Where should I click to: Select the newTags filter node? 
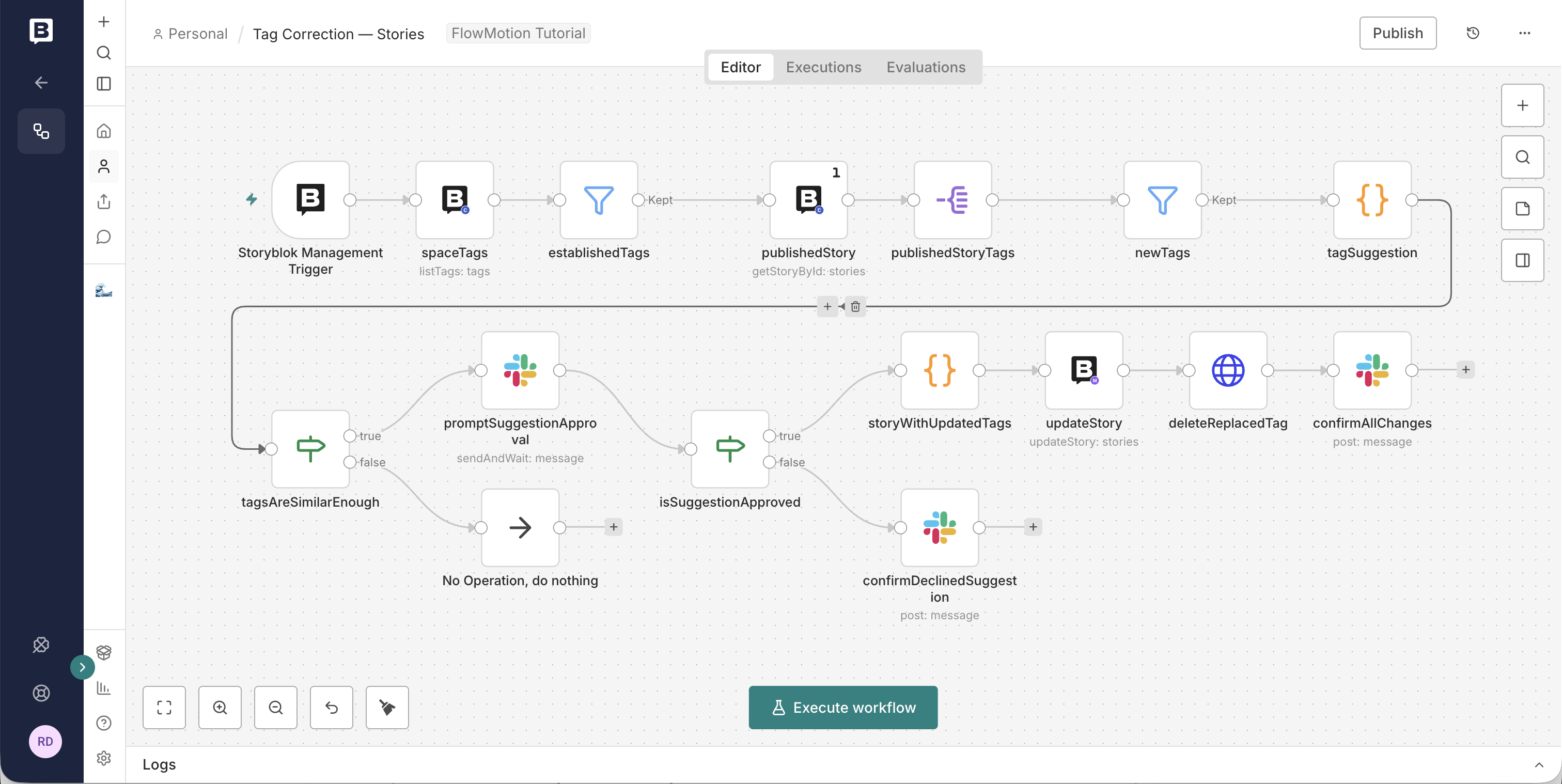1162,199
